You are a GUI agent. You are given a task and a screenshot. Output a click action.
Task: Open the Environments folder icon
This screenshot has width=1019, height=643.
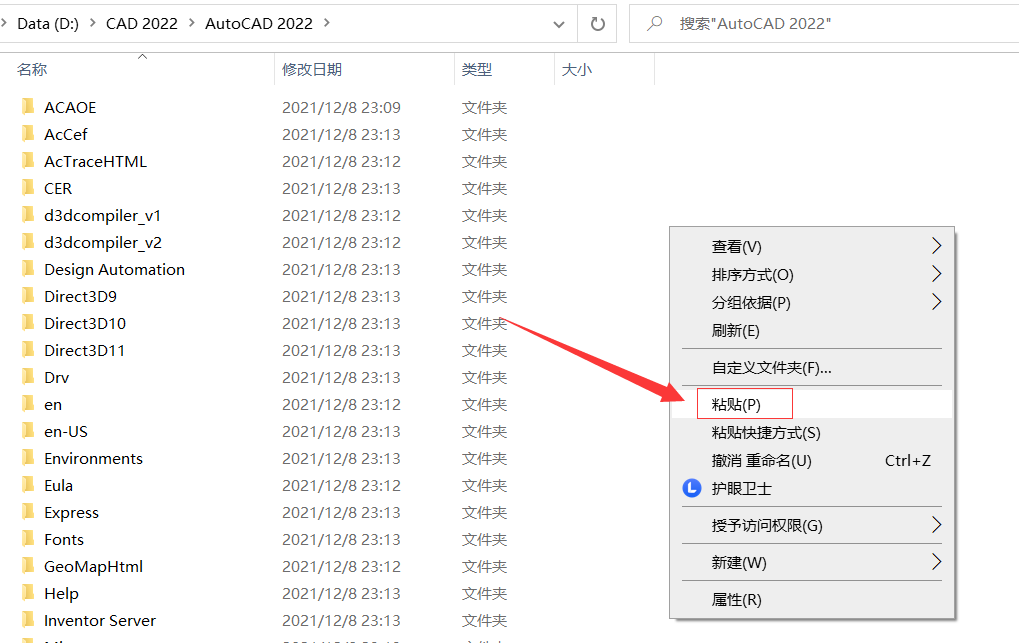(x=30, y=457)
